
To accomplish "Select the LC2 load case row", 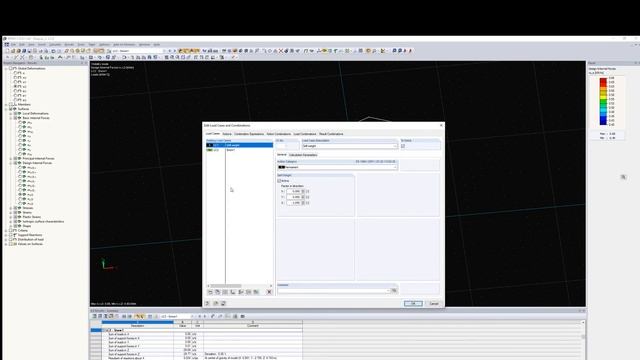I will coord(239,150).
